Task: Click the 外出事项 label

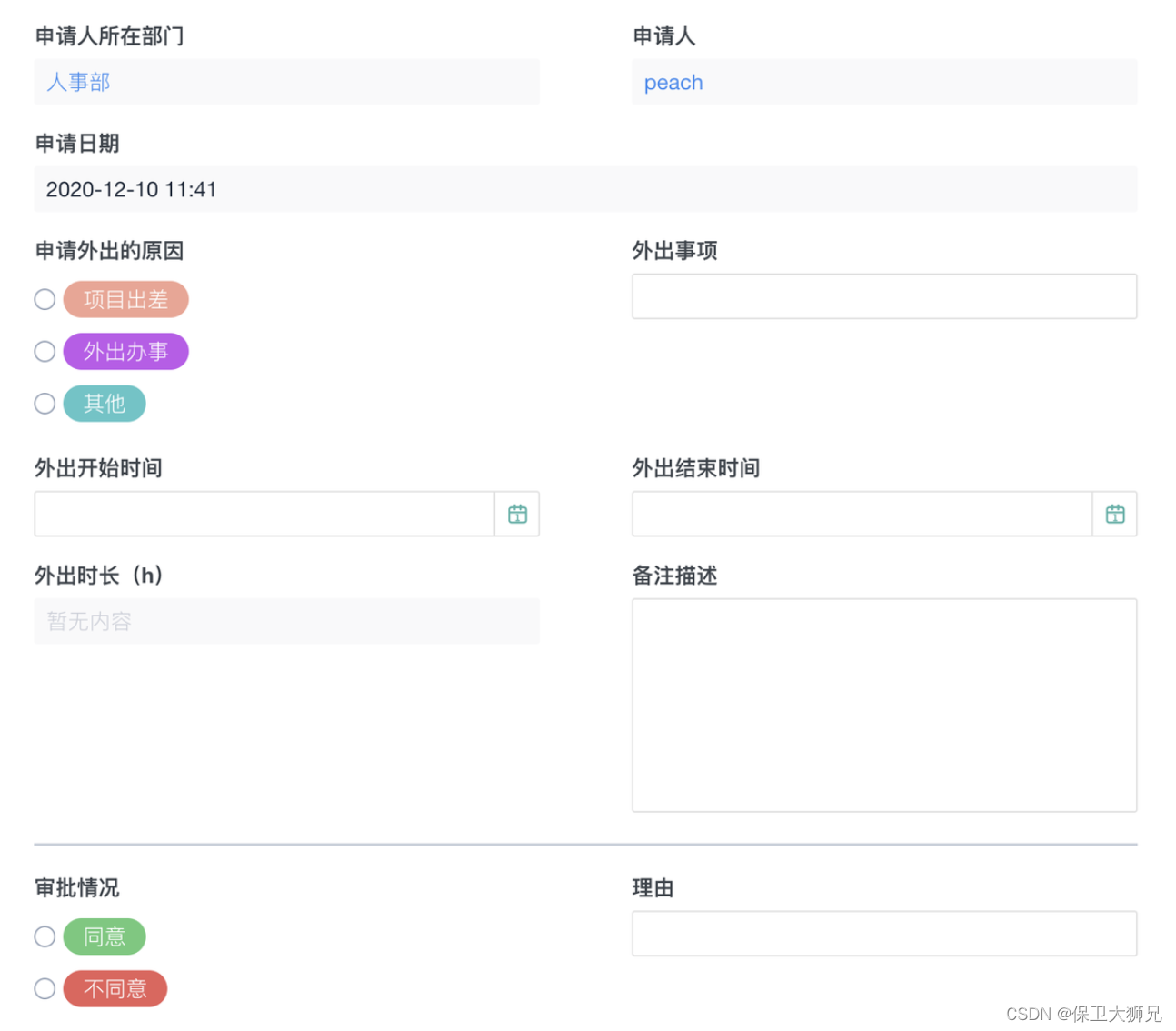Action: pyautogui.click(x=675, y=251)
